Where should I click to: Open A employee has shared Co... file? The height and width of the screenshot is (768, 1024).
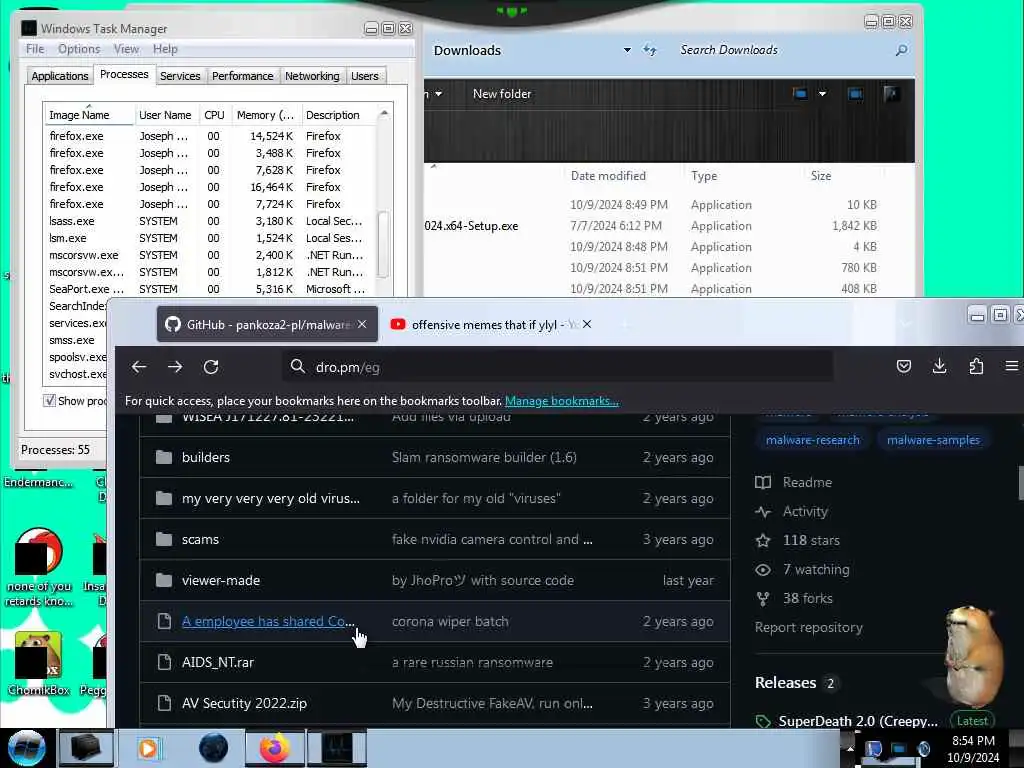pos(268,622)
